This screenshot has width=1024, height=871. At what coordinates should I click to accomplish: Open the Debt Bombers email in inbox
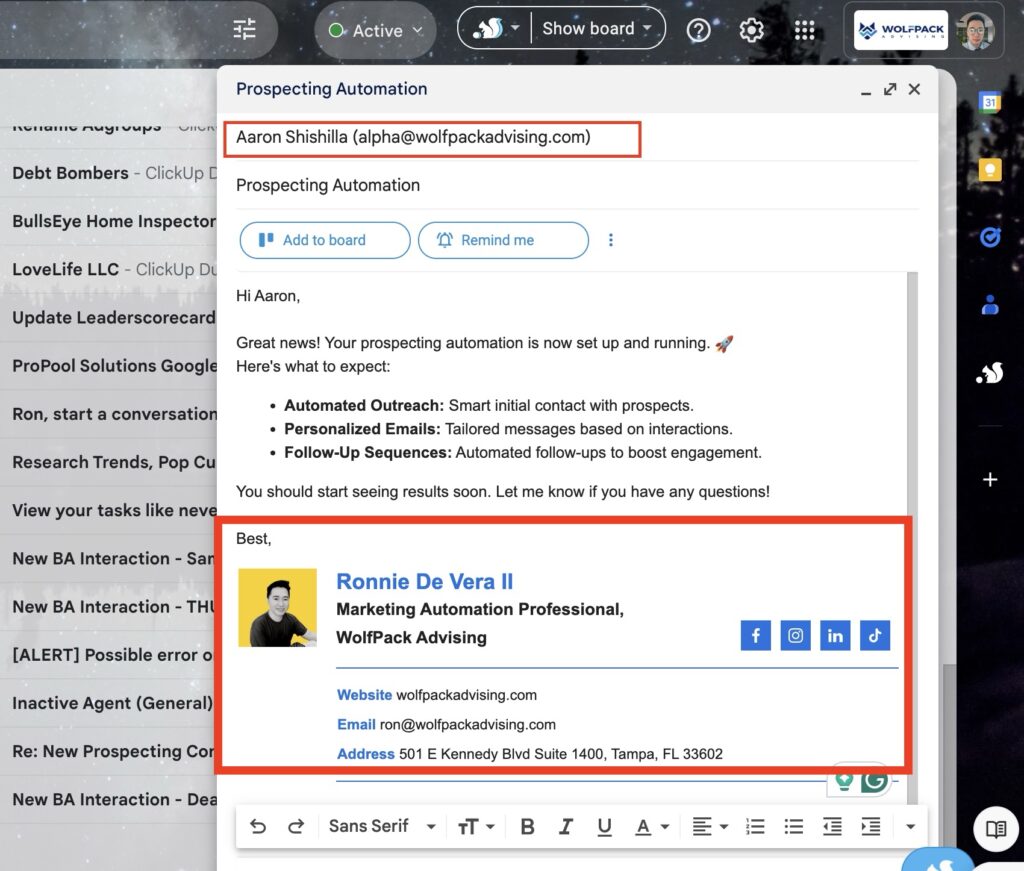point(108,173)
